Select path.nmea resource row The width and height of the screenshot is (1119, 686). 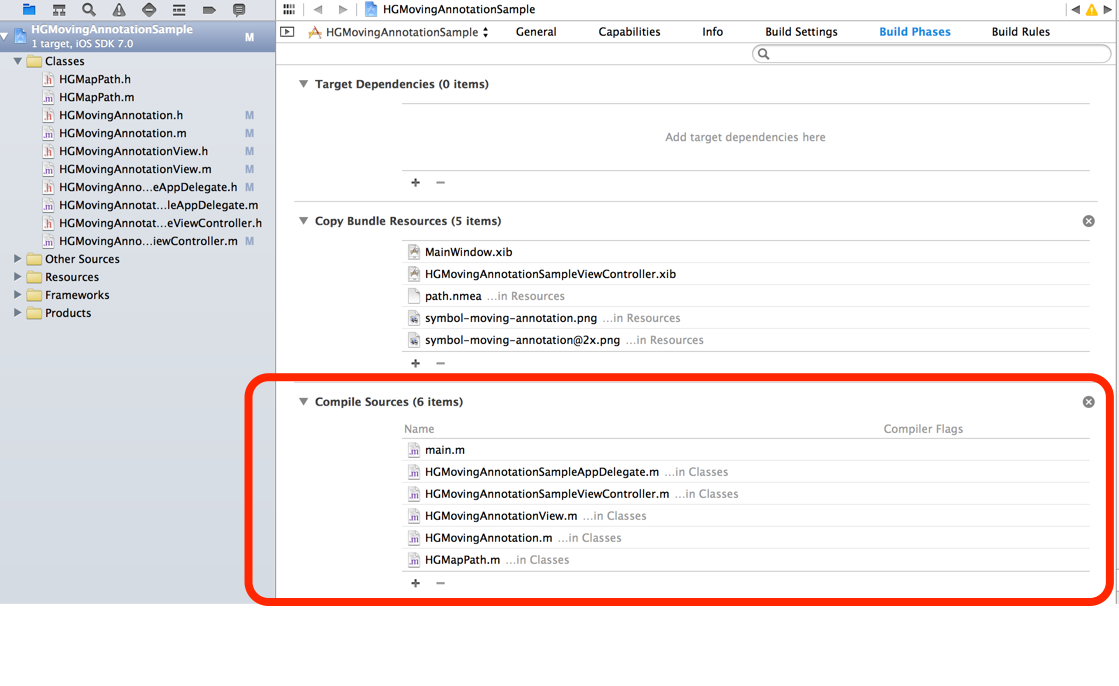pos(746,296)
